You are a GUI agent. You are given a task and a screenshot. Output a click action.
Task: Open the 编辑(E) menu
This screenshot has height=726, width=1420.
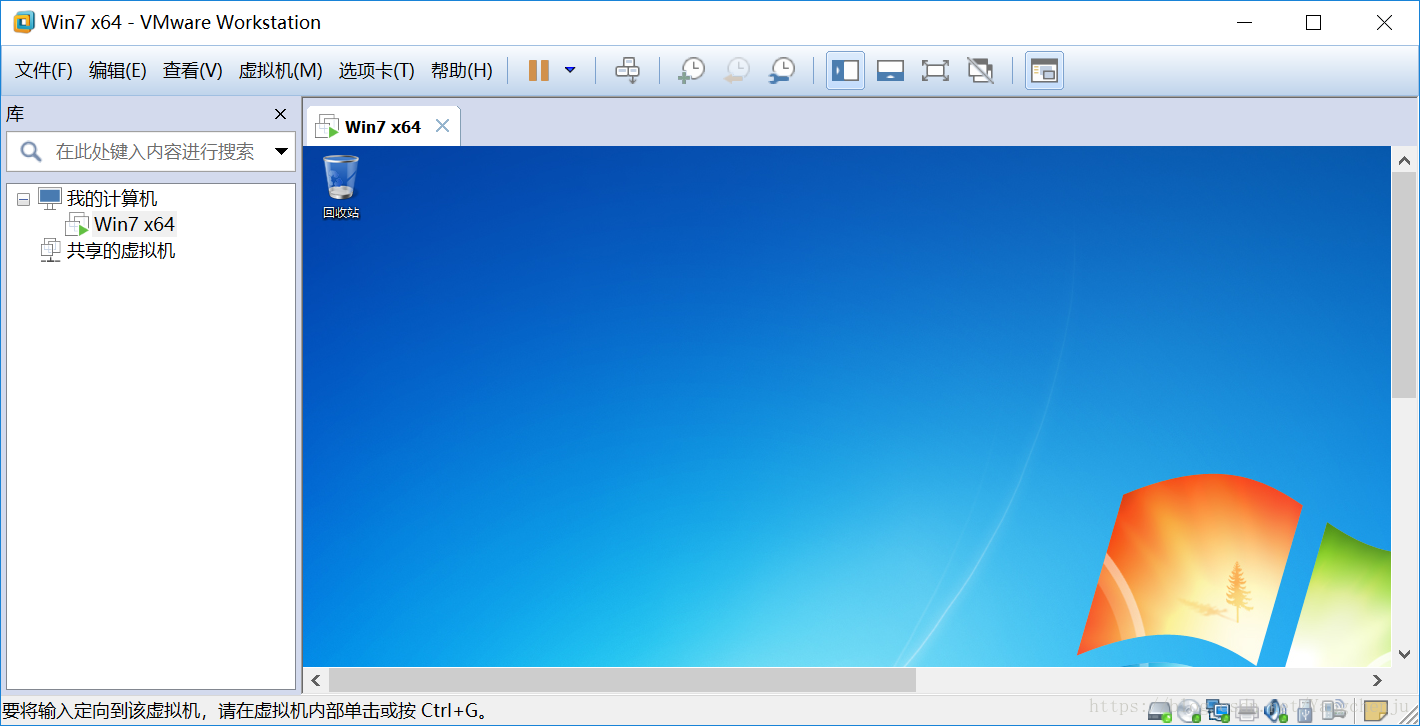(x=118, y=71)
